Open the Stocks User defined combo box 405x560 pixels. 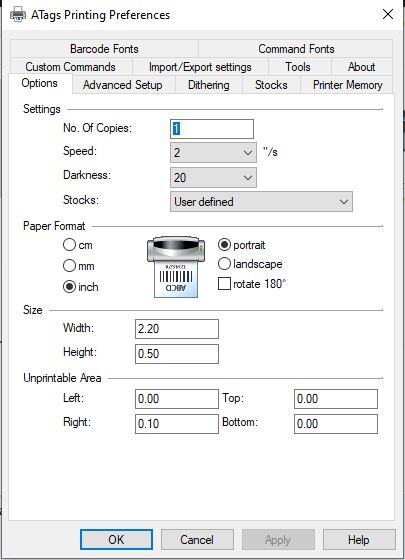261,202
